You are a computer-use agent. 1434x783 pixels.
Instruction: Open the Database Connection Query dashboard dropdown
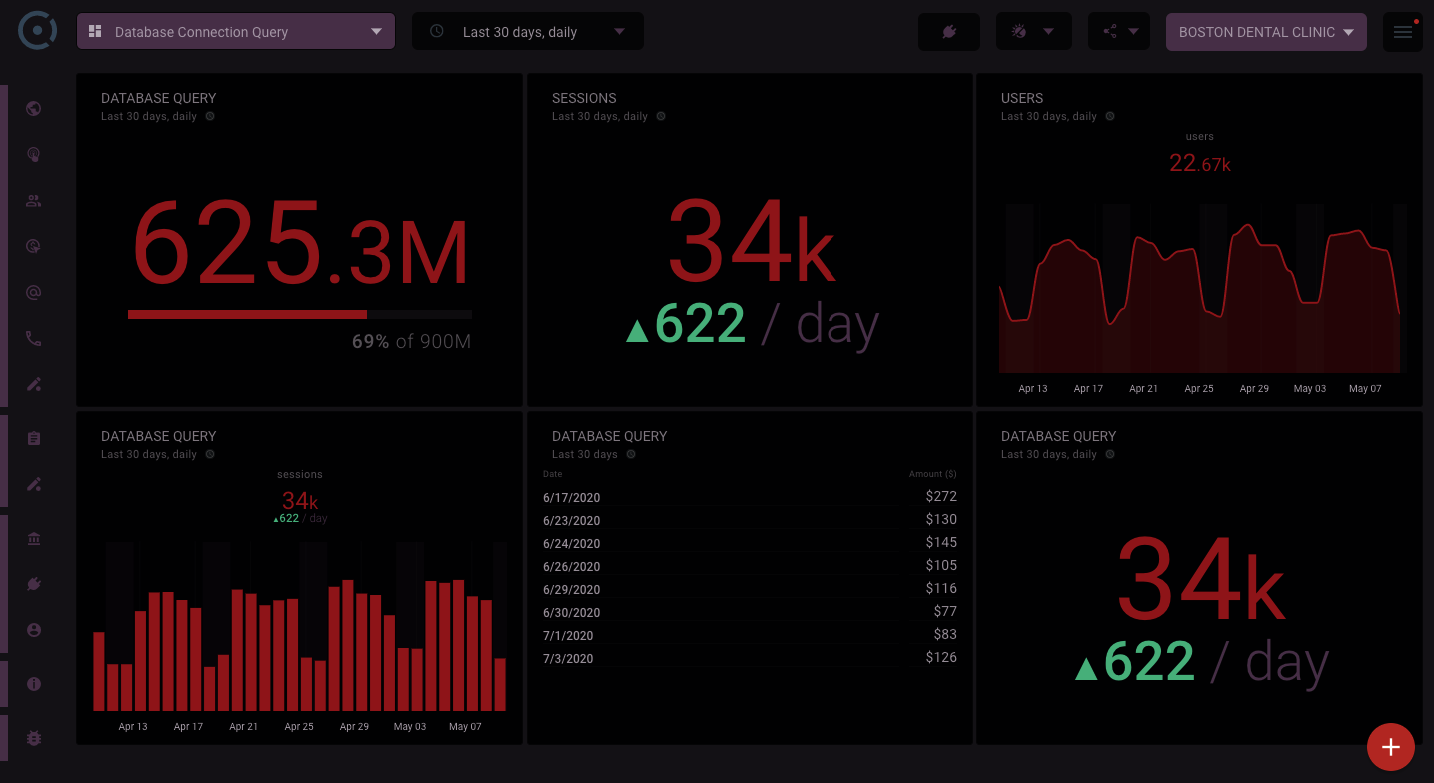[236, 32]
